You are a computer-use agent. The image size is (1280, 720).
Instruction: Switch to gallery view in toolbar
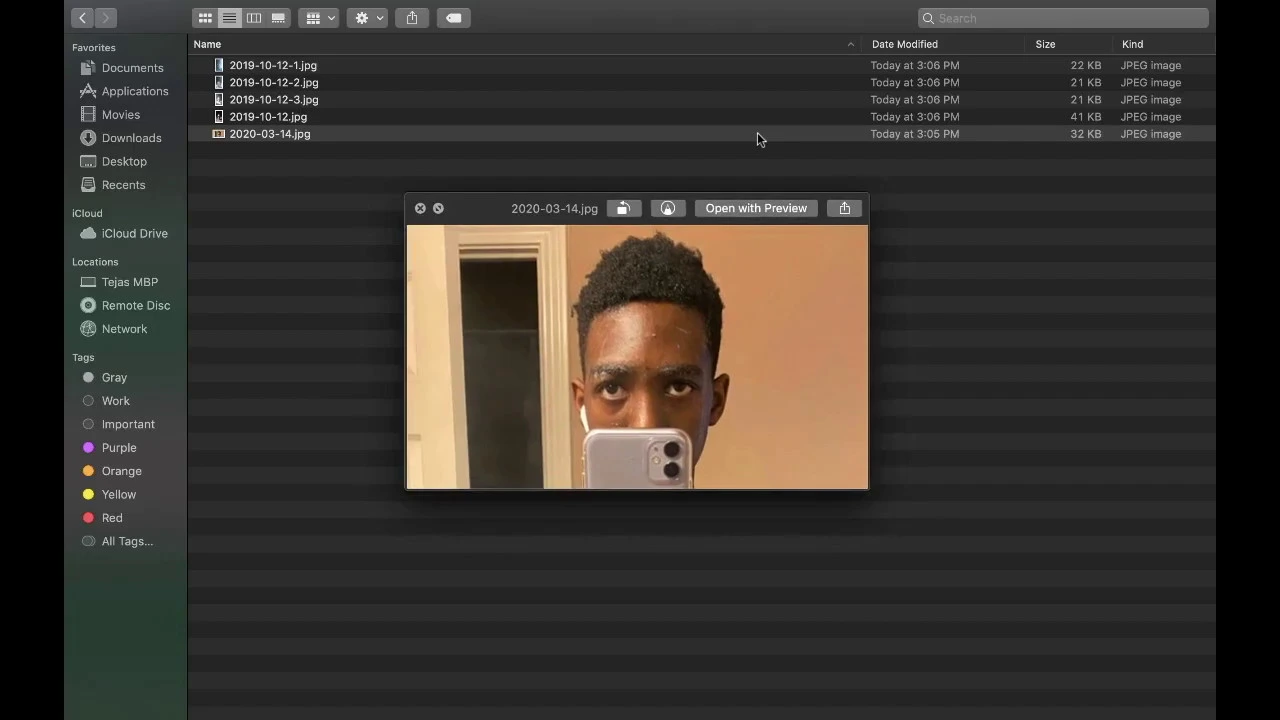coord(278,18)
